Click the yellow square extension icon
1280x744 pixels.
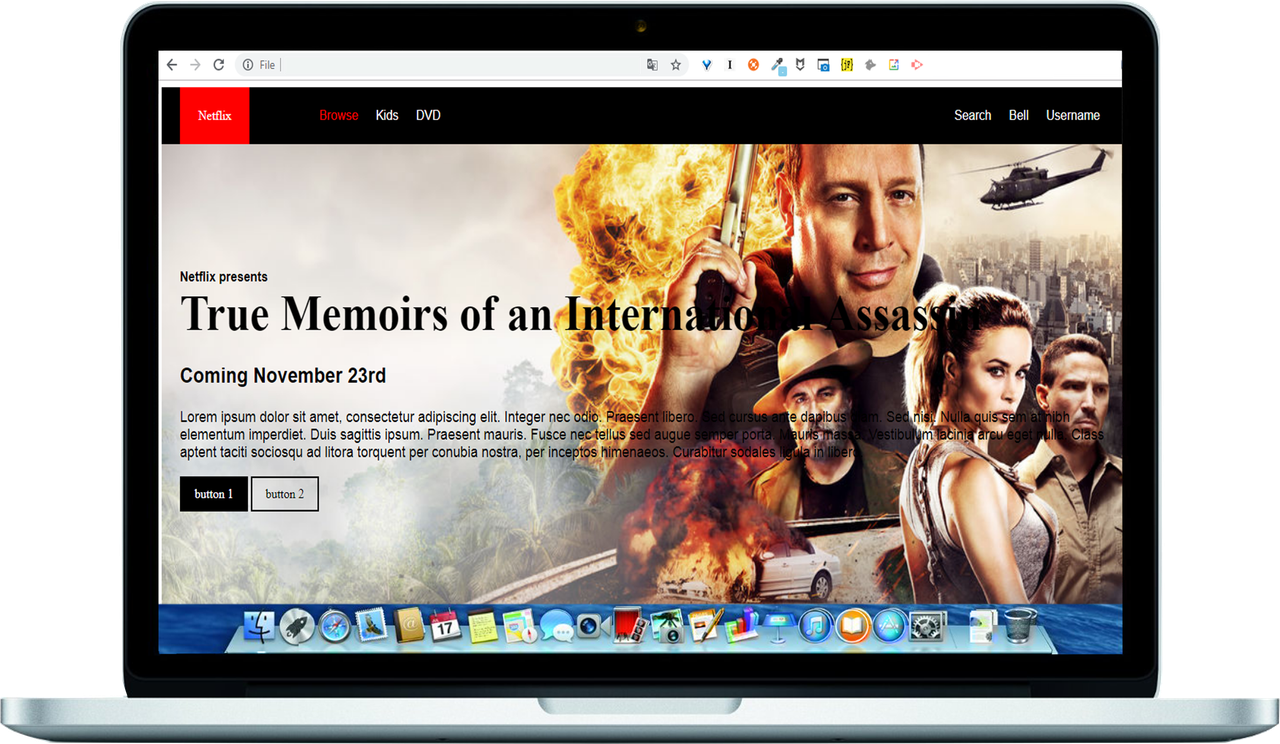pyautogui.click(x=846, y=65)
